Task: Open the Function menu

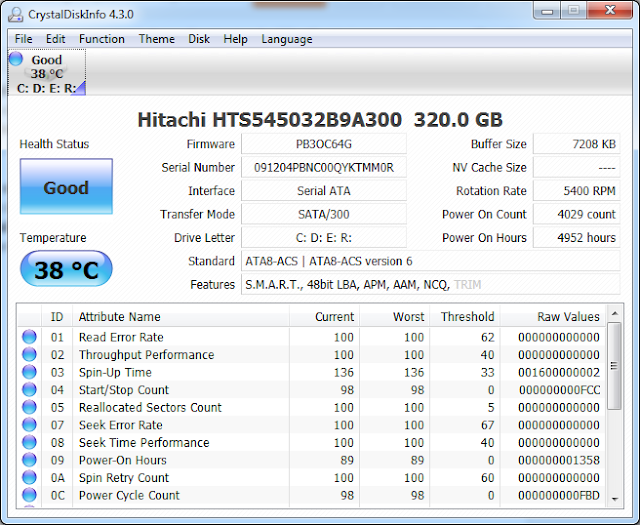Action: tap(102, 39)
